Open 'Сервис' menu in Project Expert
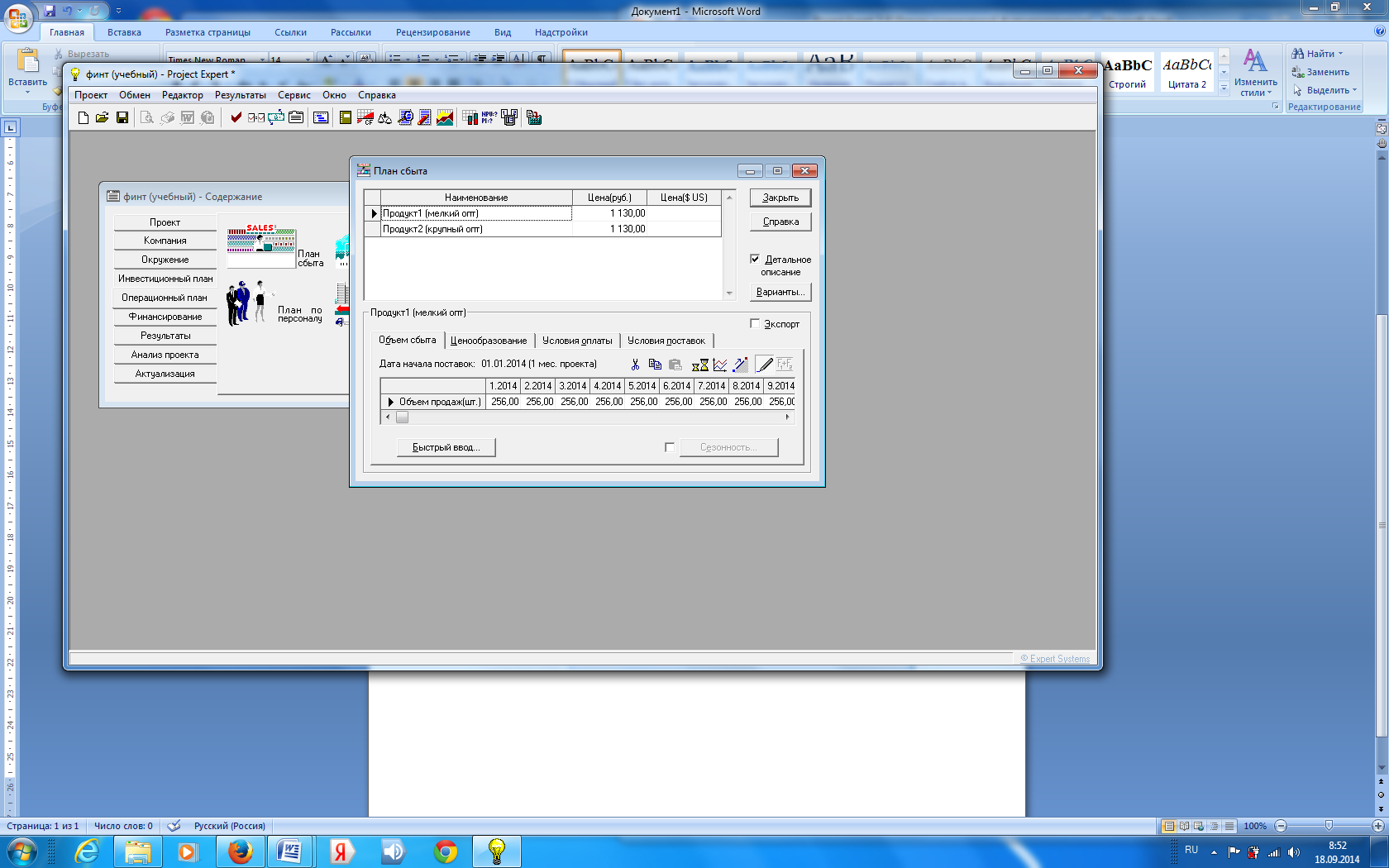1389x868 pixels. 294,95
